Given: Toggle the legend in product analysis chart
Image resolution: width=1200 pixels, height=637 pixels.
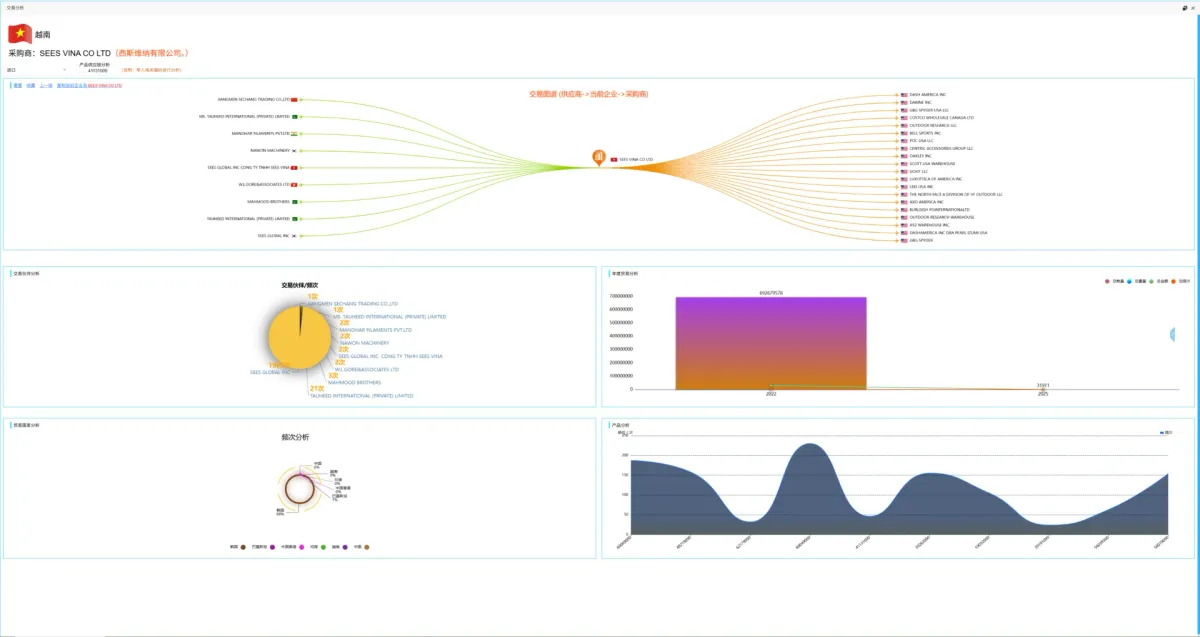Looking at the screenshot, I should coord(1166,432).
